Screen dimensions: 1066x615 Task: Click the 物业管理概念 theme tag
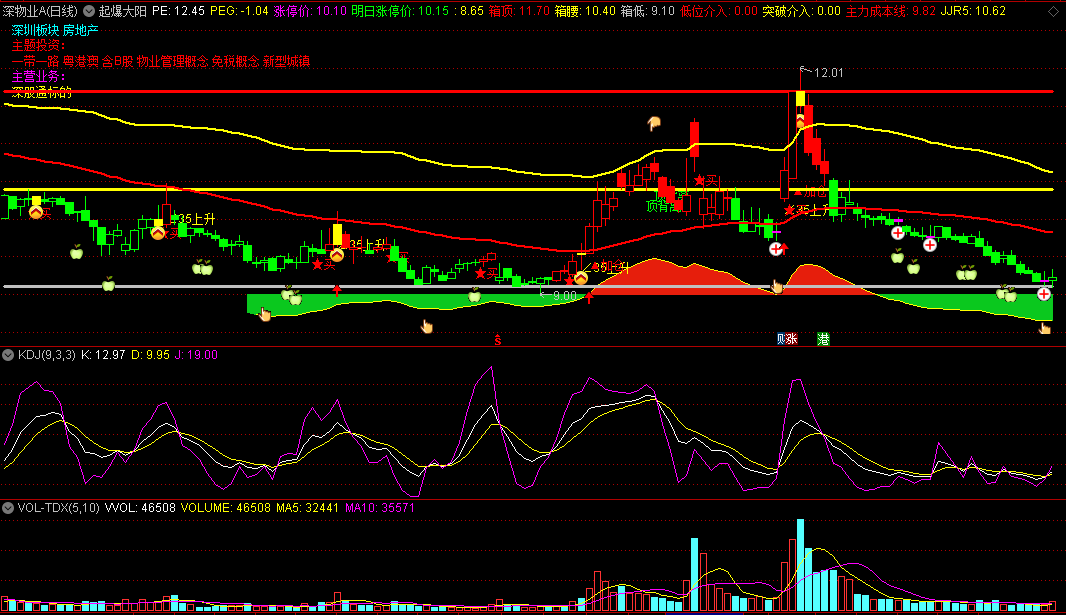[x=172, y=61]
